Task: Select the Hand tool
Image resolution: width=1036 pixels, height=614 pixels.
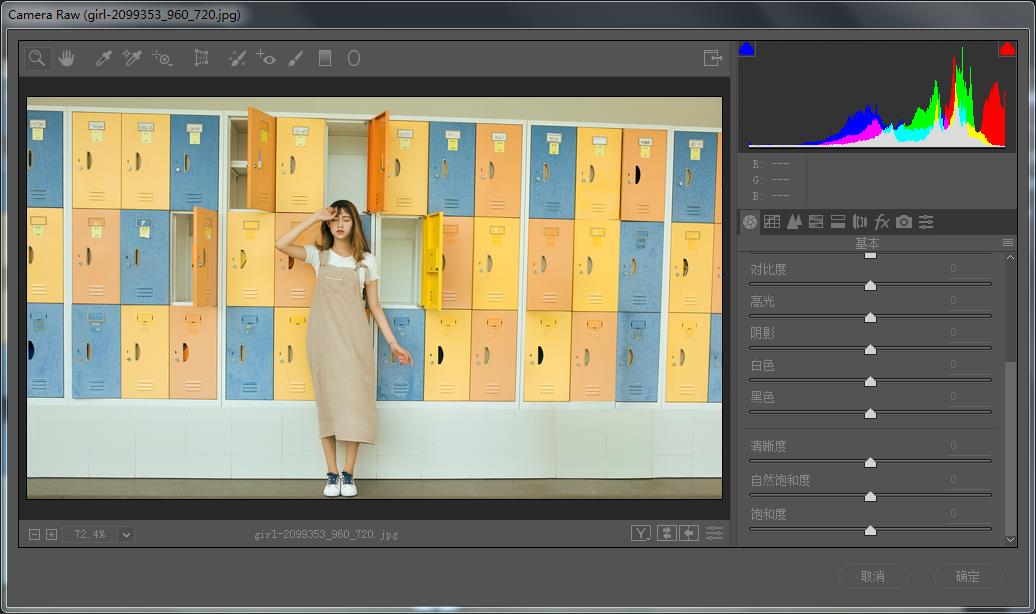Action: (66, 59)
